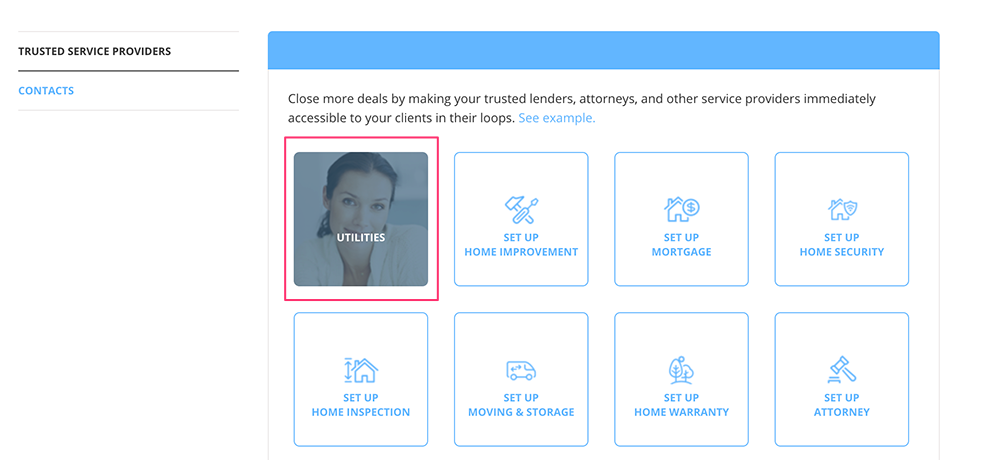Image resolution: width=1000 pixels, height=460 pixels.
Task: Click the Home Security shield house icon
Action: (842, 209)
